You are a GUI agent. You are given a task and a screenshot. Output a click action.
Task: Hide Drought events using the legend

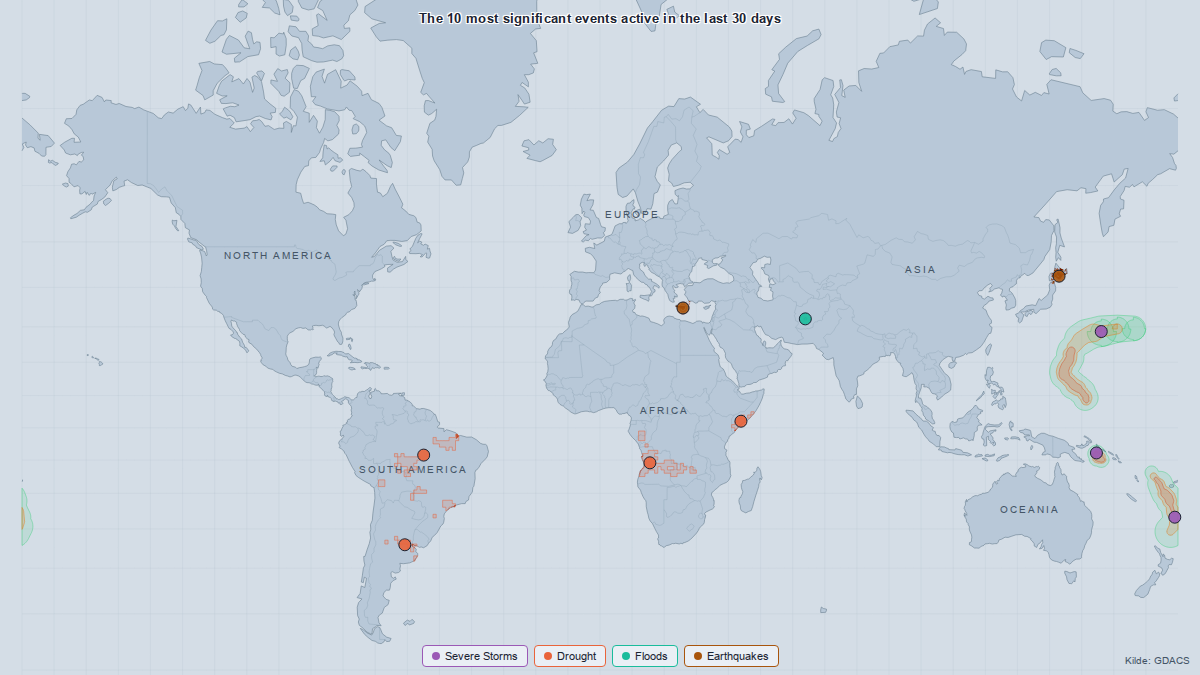570,656
